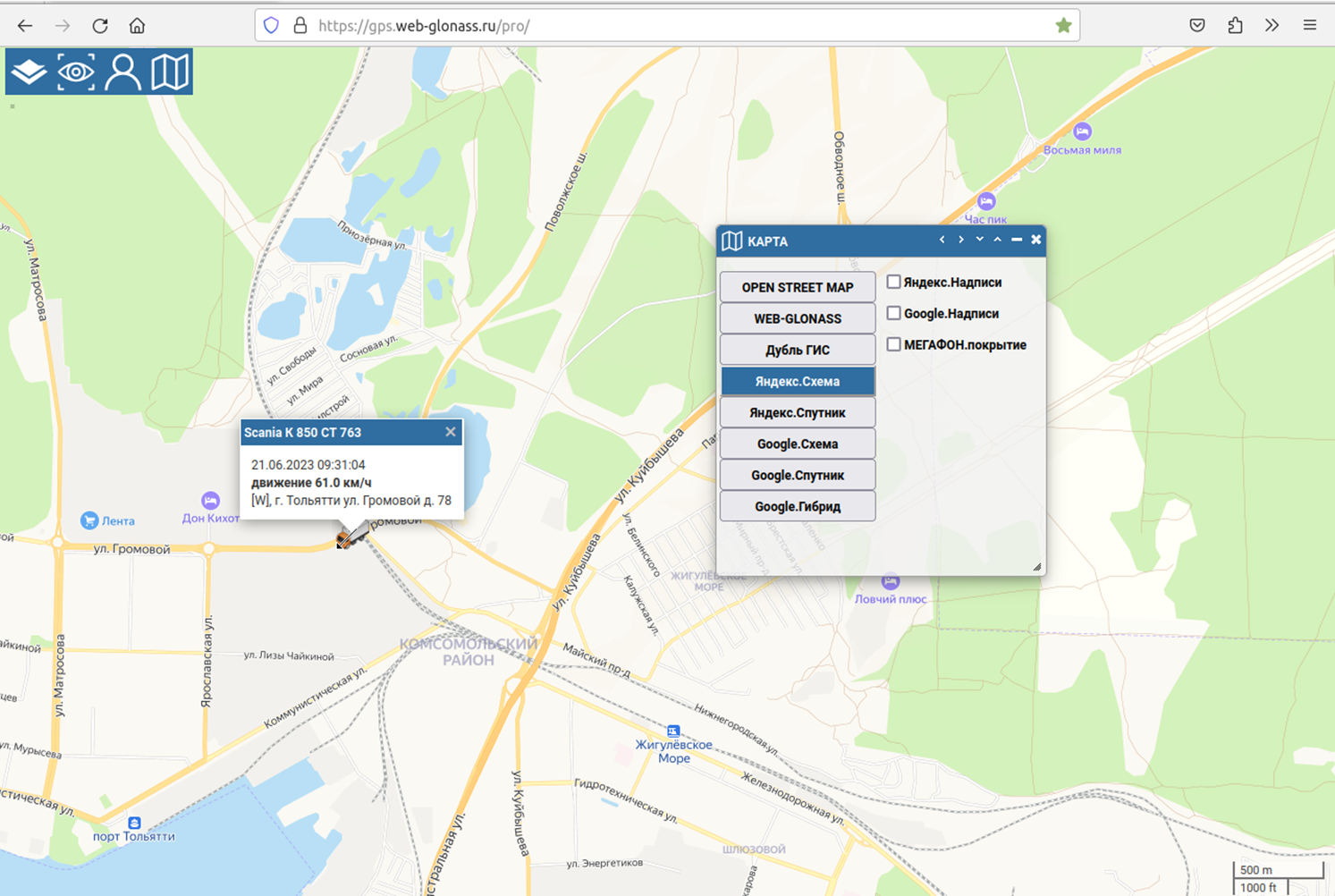Open the browser extensions menu
The image size is (1335, 896).
pos(1235,25)
